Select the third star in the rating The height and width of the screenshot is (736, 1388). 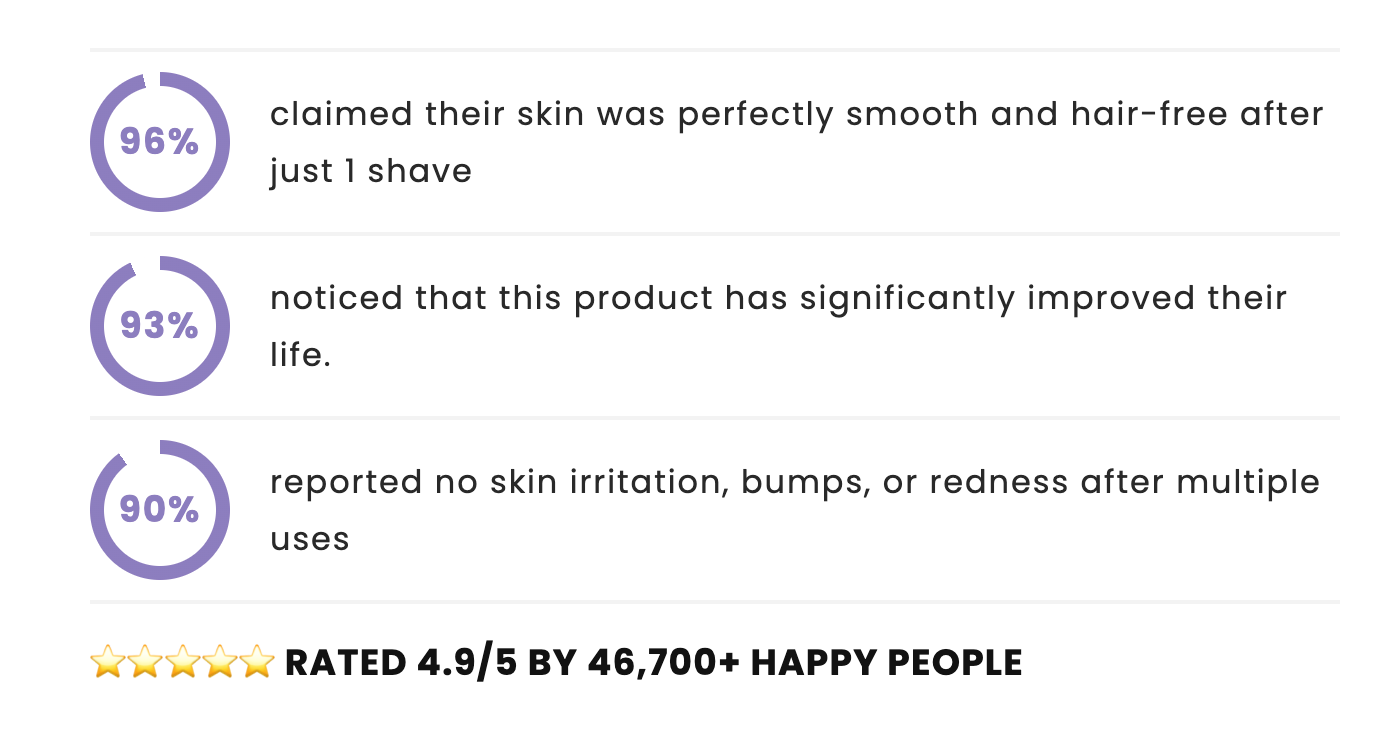pyautogui.click(x=182, y=662)
